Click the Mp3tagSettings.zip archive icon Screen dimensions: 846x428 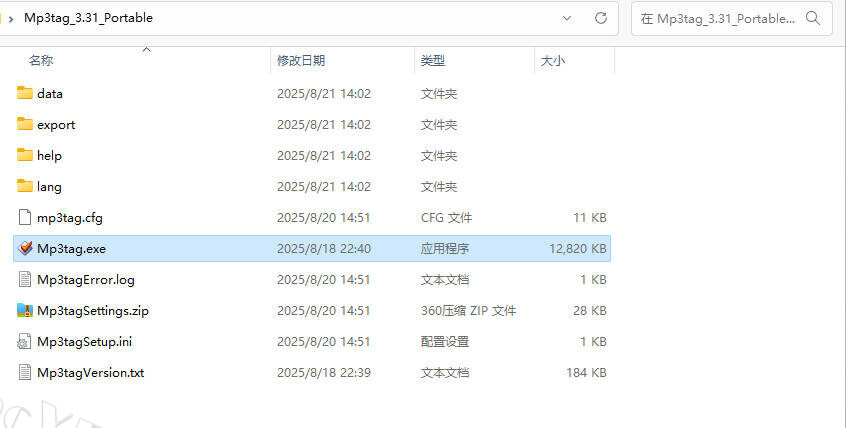click(25, 310)
